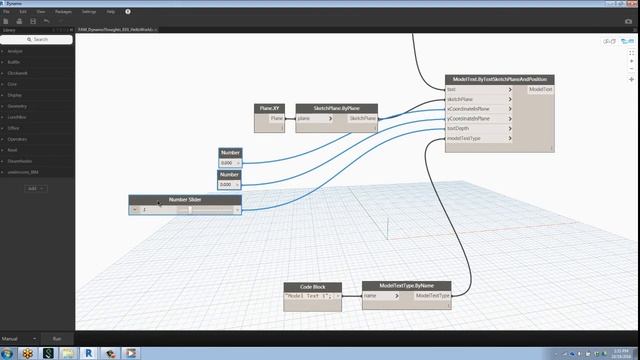
Task: Click the name input port of ModelTextType.ByName
Action: [x=381, y=296]
